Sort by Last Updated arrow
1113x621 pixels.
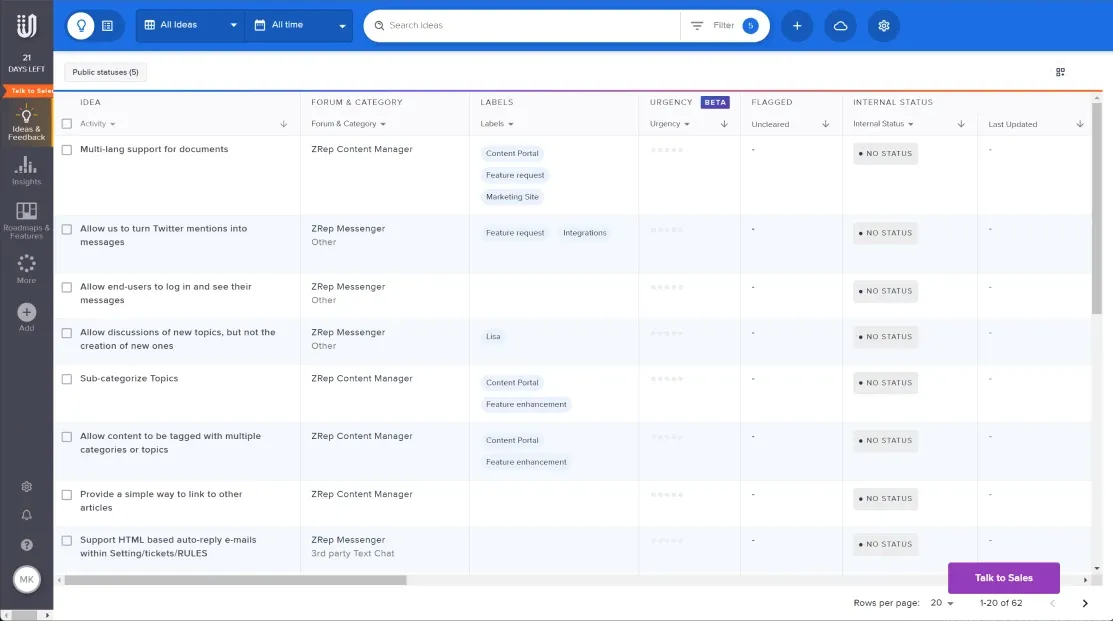(1080, 124)
